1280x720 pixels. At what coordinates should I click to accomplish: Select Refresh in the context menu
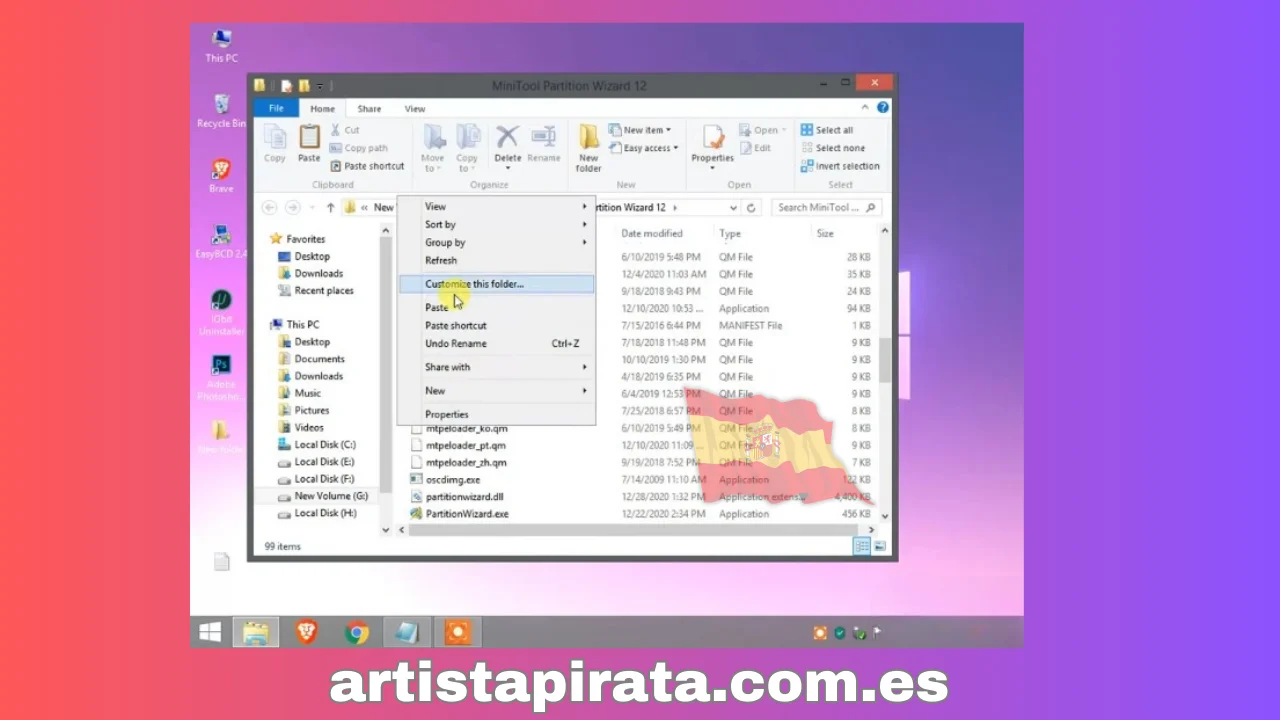[x=441, y=260]
